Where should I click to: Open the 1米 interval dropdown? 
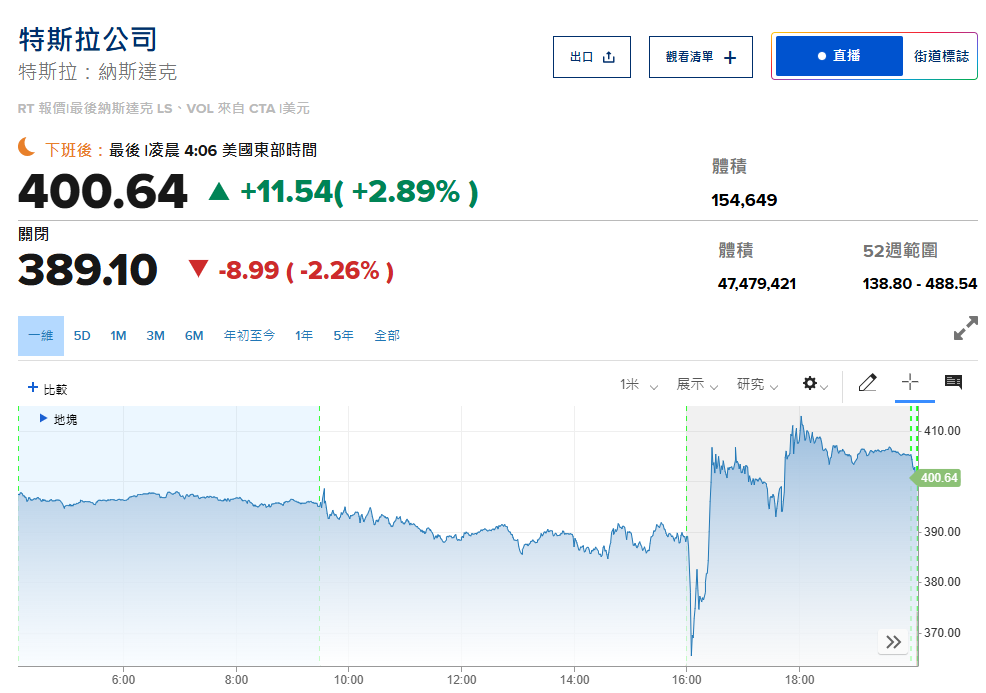tap(639, 384)
